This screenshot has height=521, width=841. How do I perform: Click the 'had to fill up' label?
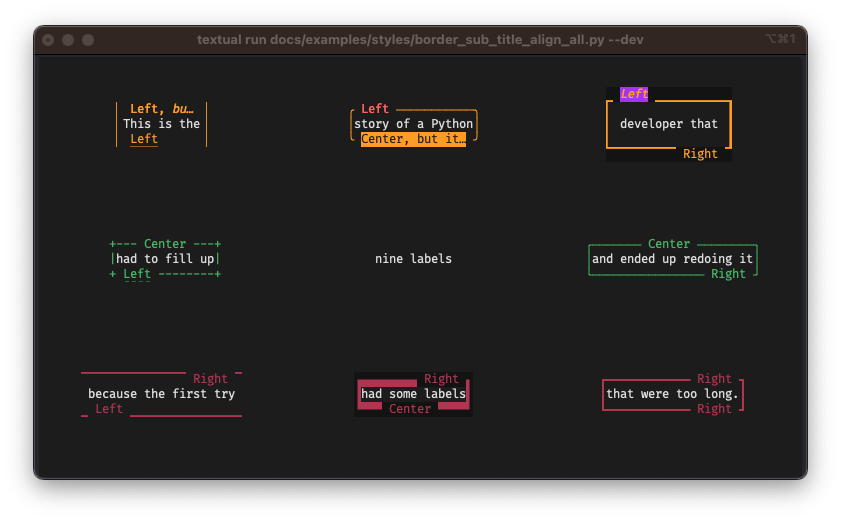tap(165, 259)
